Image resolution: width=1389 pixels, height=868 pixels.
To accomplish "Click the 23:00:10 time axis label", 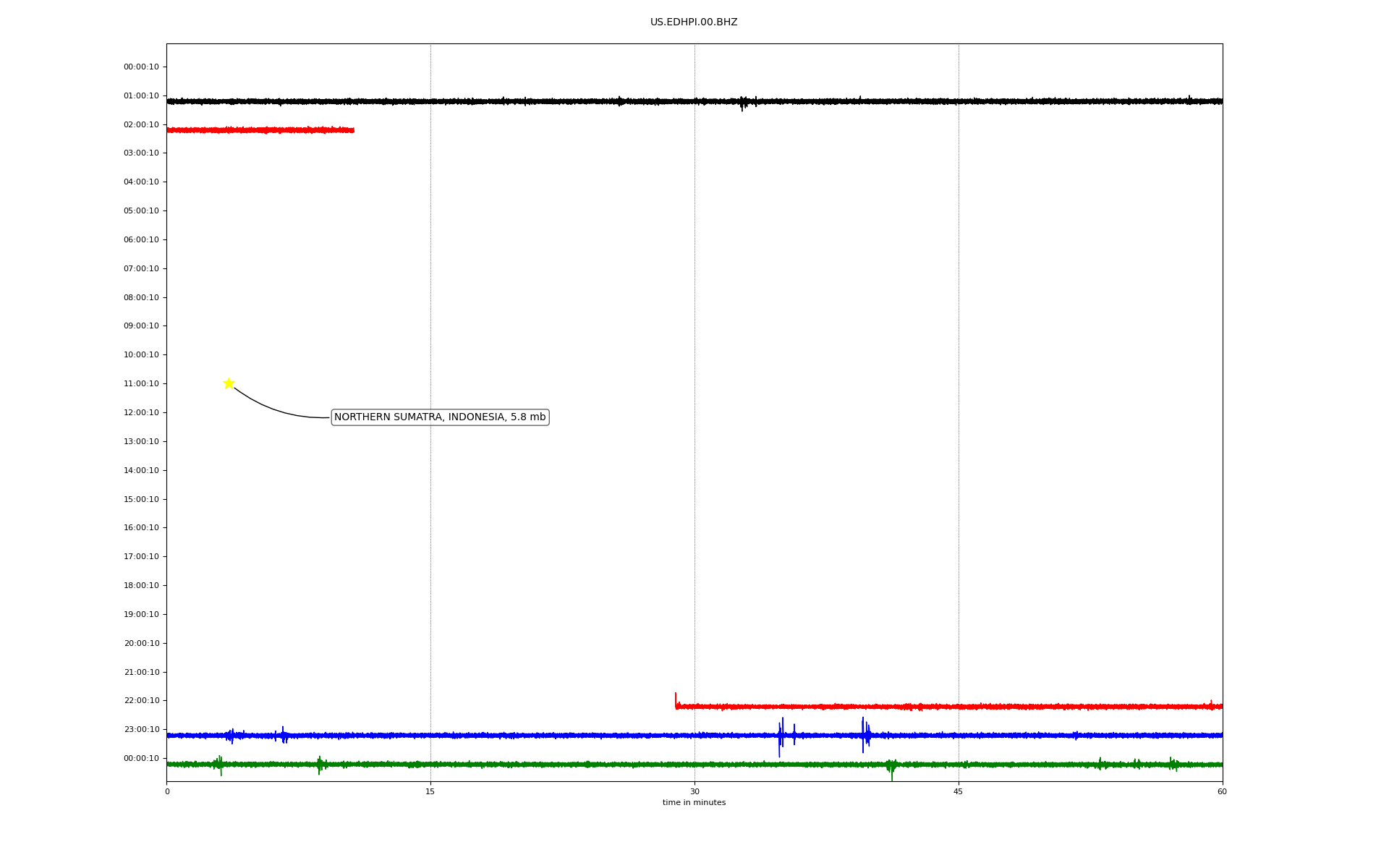I will (x=141, y=730).
